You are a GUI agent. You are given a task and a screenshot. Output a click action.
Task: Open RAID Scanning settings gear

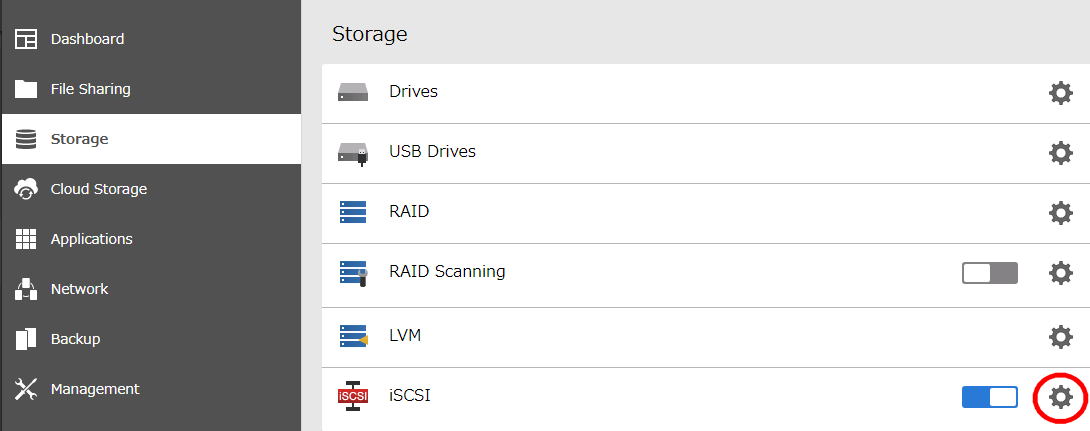[x=1060, y=273]
